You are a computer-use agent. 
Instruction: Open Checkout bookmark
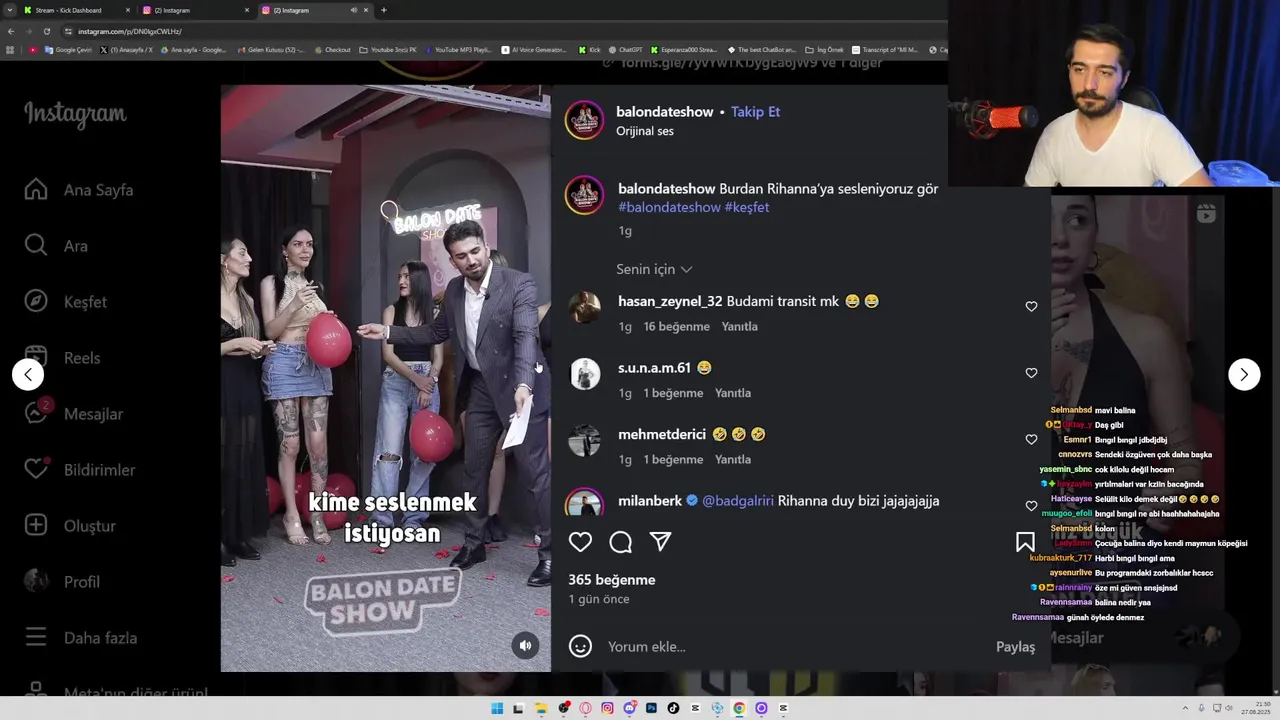click(332, 50)
